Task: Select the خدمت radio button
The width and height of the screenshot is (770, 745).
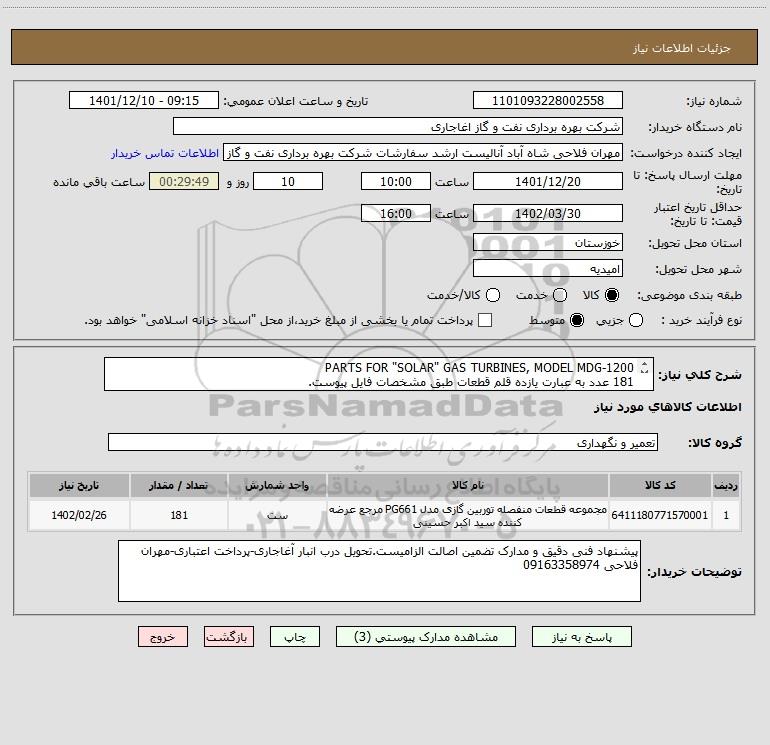Action: coord(560,295)
